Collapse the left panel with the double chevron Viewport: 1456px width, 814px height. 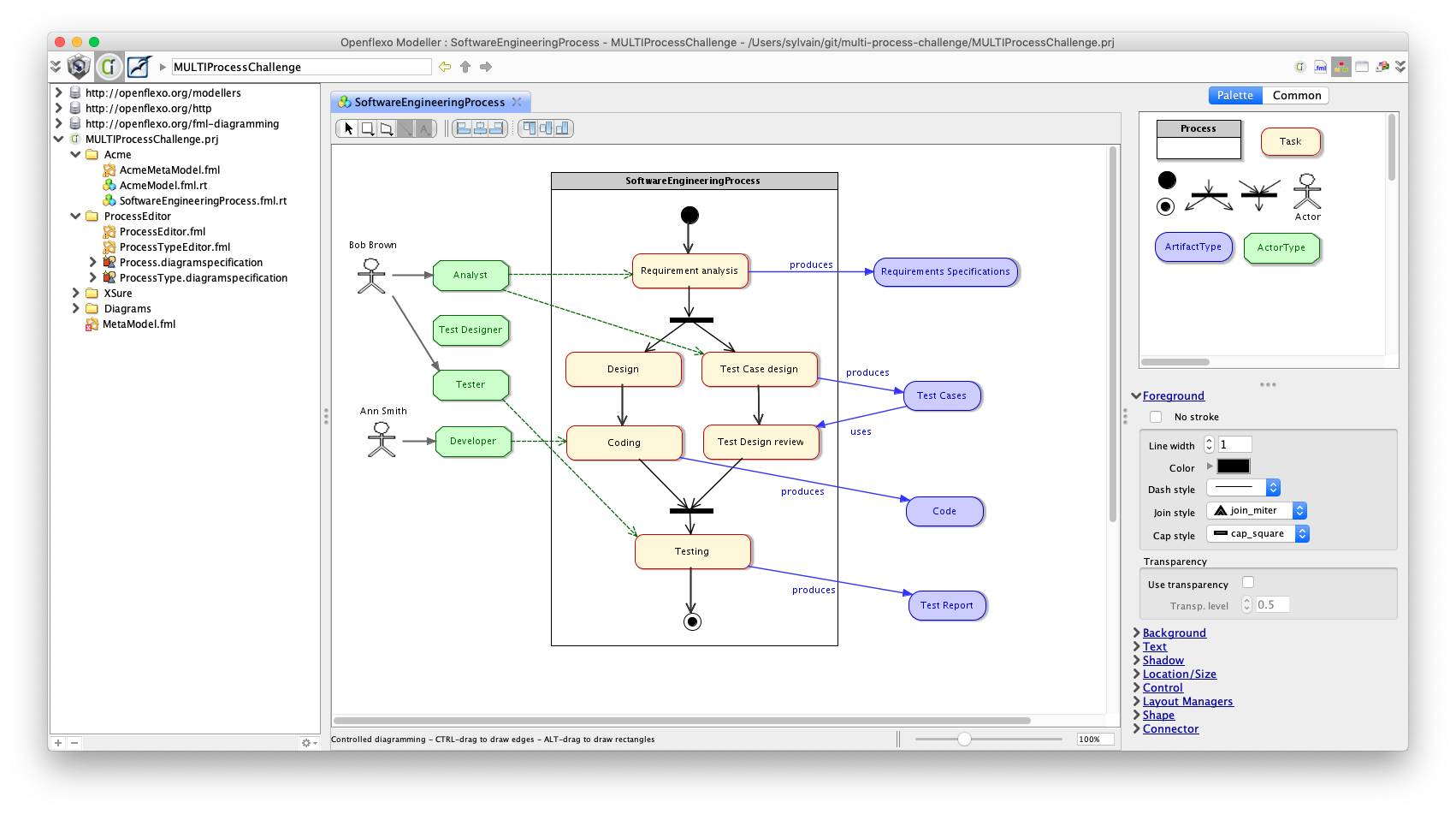(x=56, y=66)
